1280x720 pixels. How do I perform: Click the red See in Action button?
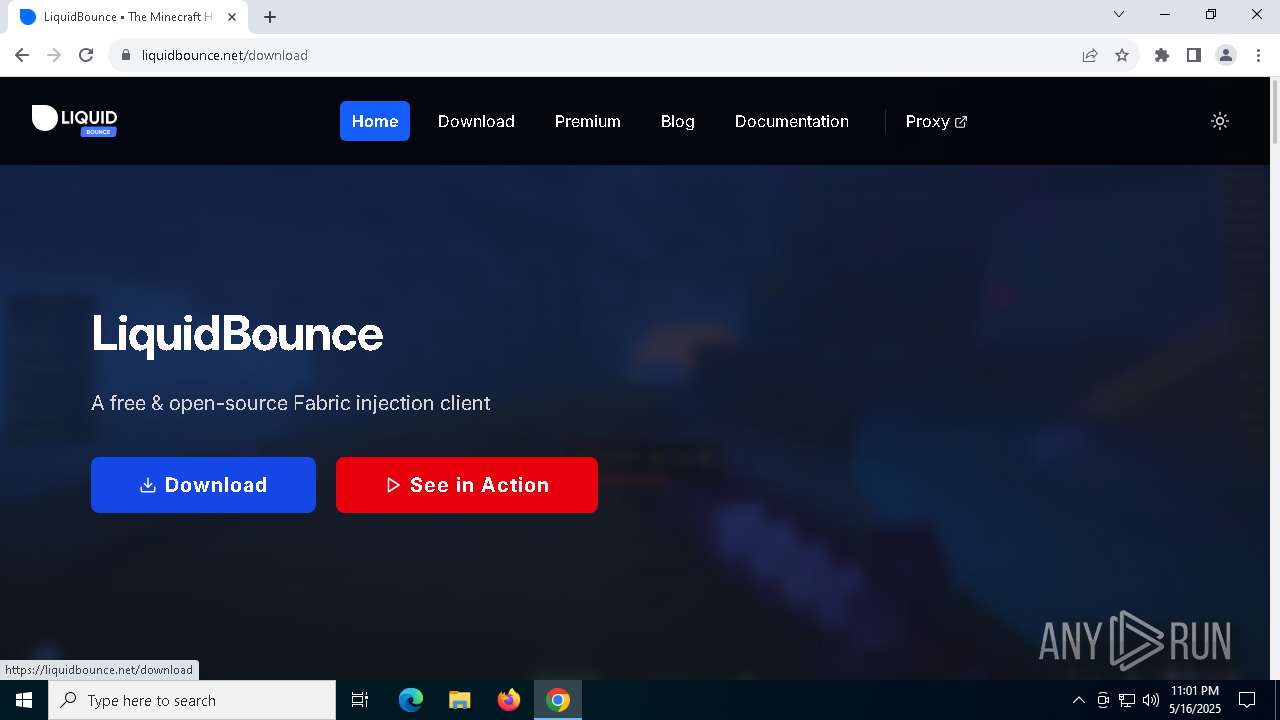coord(467,485)
